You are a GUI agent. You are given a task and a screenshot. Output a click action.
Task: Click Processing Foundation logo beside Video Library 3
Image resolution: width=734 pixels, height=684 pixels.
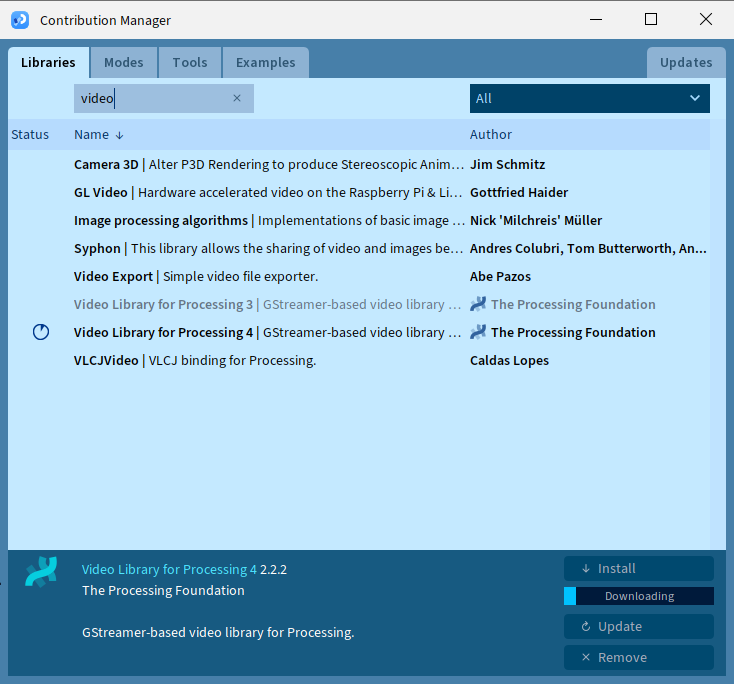point(478,304)
